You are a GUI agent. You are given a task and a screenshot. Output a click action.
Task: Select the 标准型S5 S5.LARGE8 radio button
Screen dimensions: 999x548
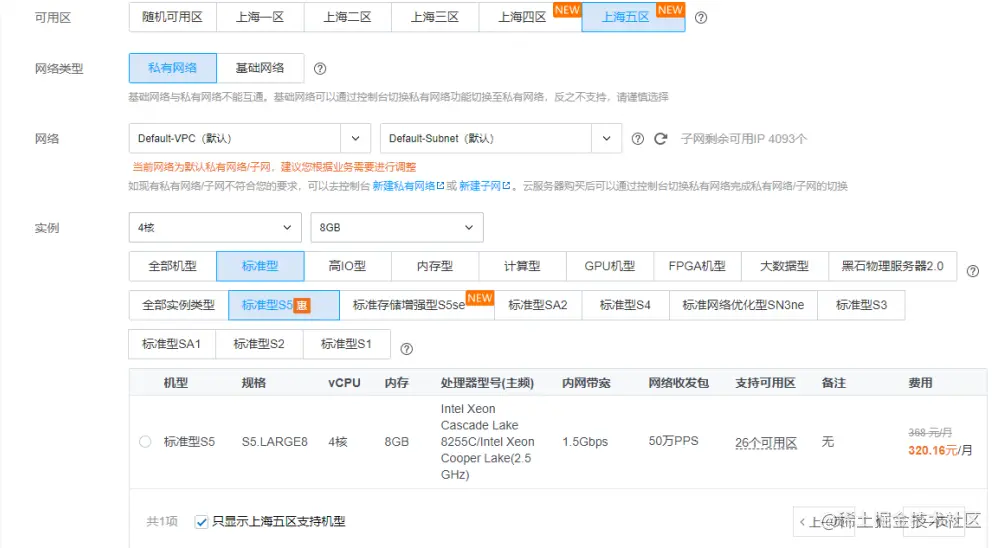coord(145,442)
